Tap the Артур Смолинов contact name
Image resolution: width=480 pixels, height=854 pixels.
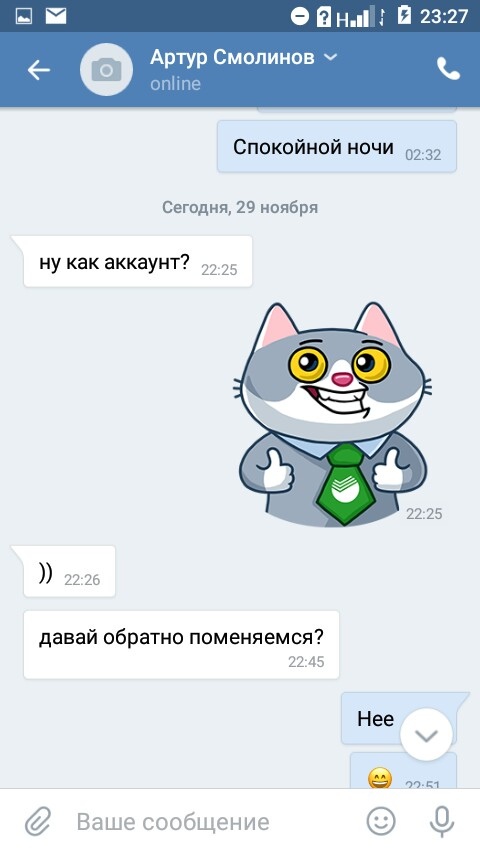(232, 57)
